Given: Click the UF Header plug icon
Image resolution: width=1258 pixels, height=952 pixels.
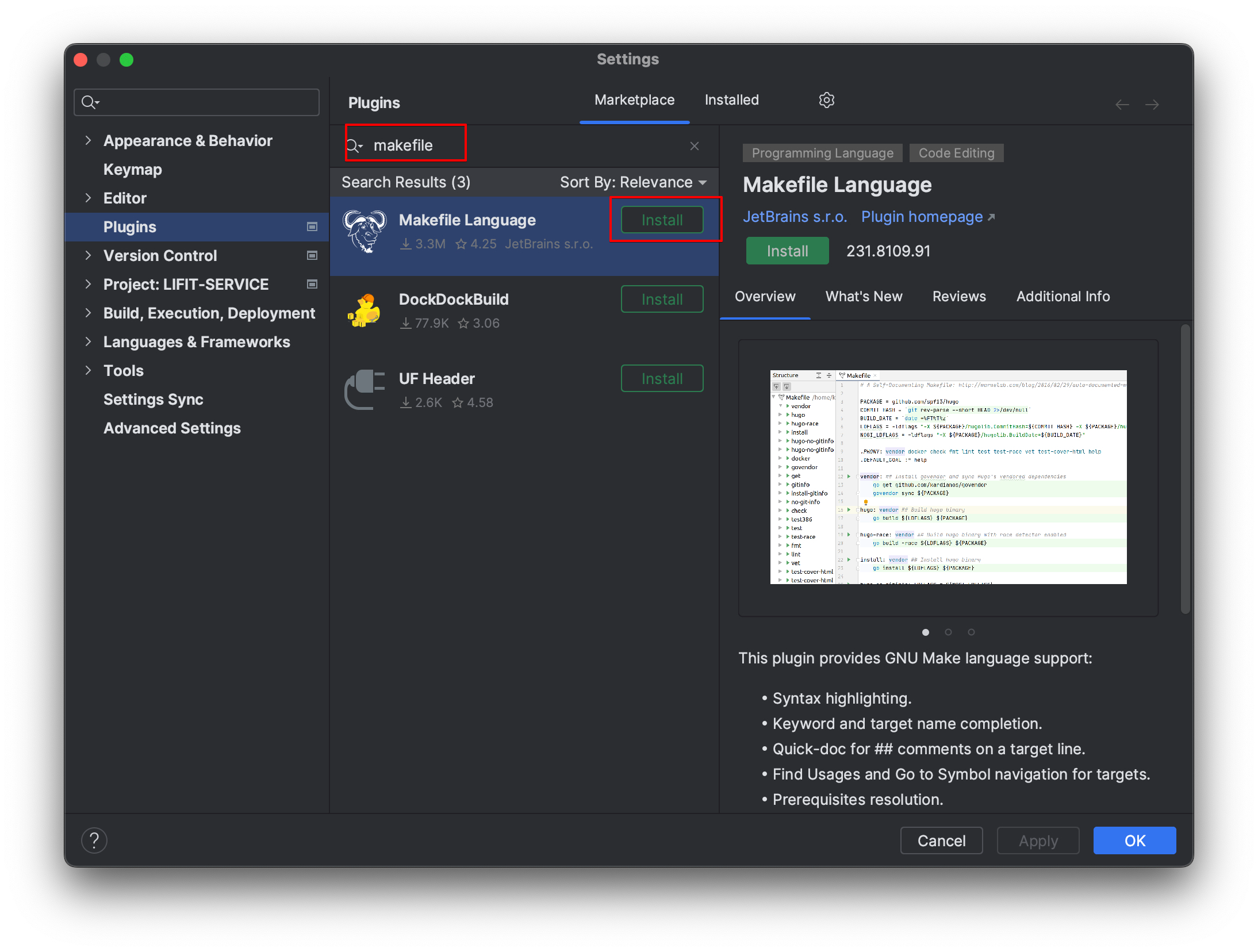Looking at the screenshot, I should 365,389.
